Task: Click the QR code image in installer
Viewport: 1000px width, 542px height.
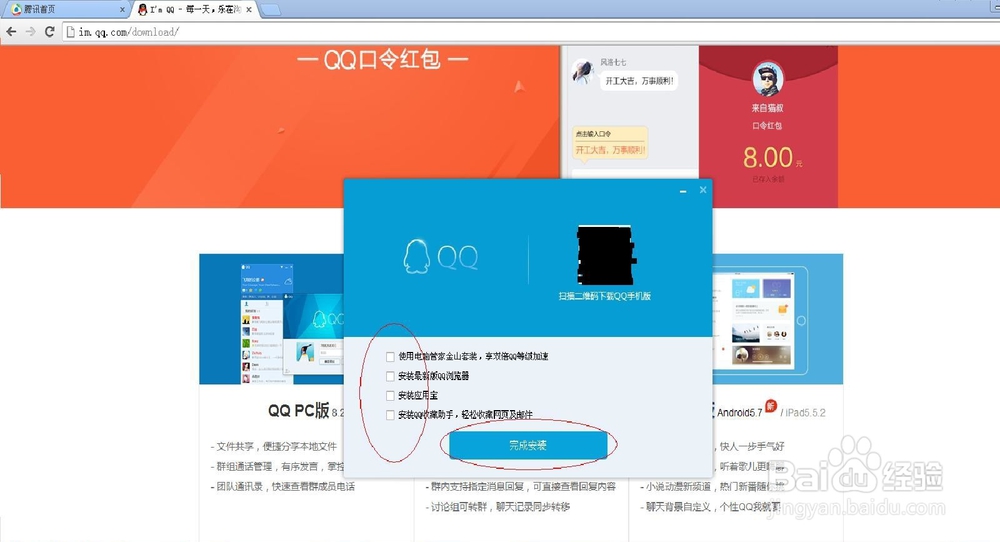Action: click(x=606, y=254)
